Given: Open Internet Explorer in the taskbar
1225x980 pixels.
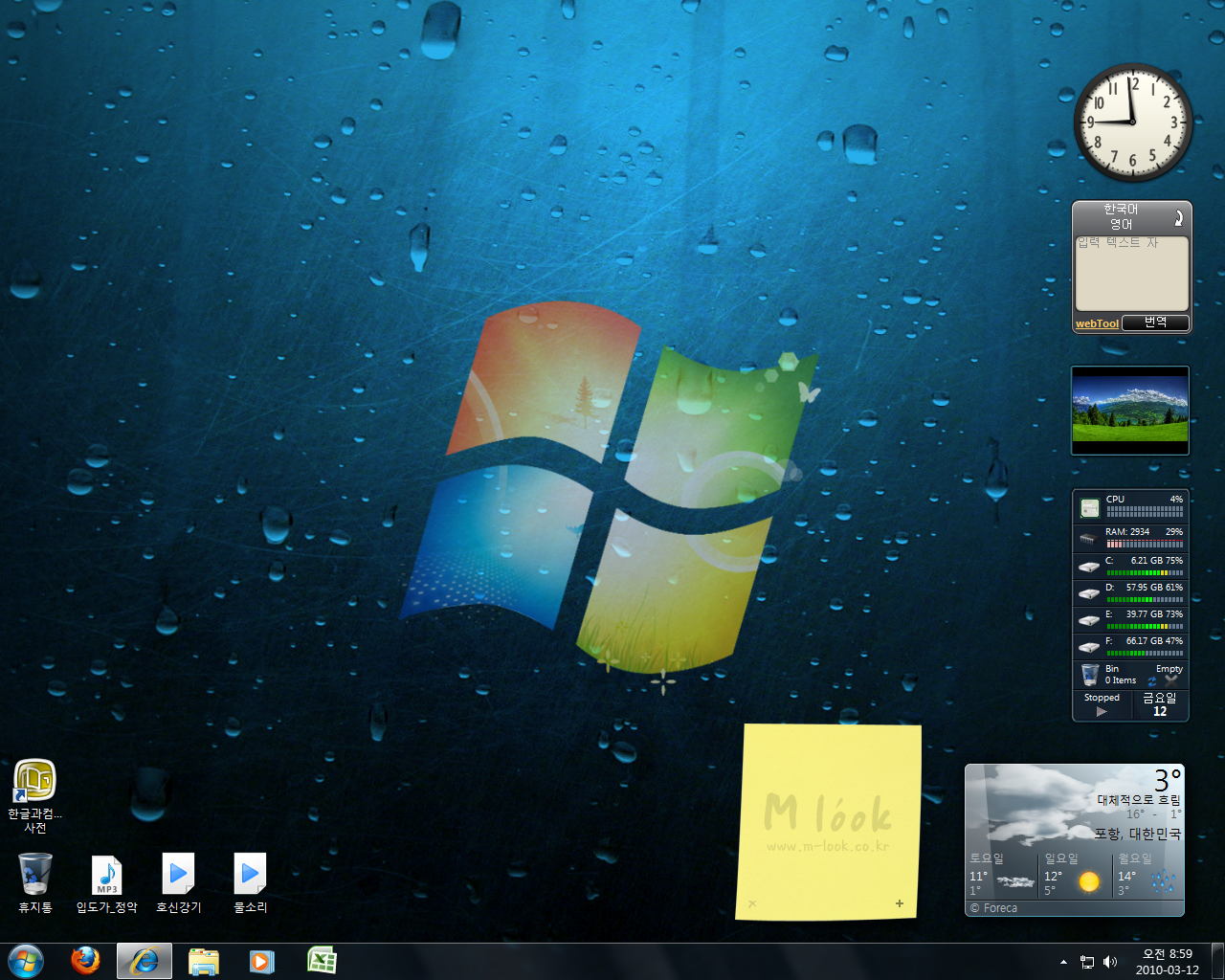Looking at the screenshot, I should 145,961.
